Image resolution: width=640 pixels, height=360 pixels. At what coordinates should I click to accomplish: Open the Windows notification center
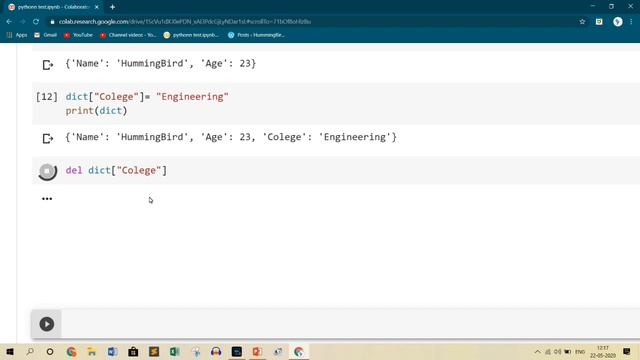pyautogui.click(x=627, y=351)
